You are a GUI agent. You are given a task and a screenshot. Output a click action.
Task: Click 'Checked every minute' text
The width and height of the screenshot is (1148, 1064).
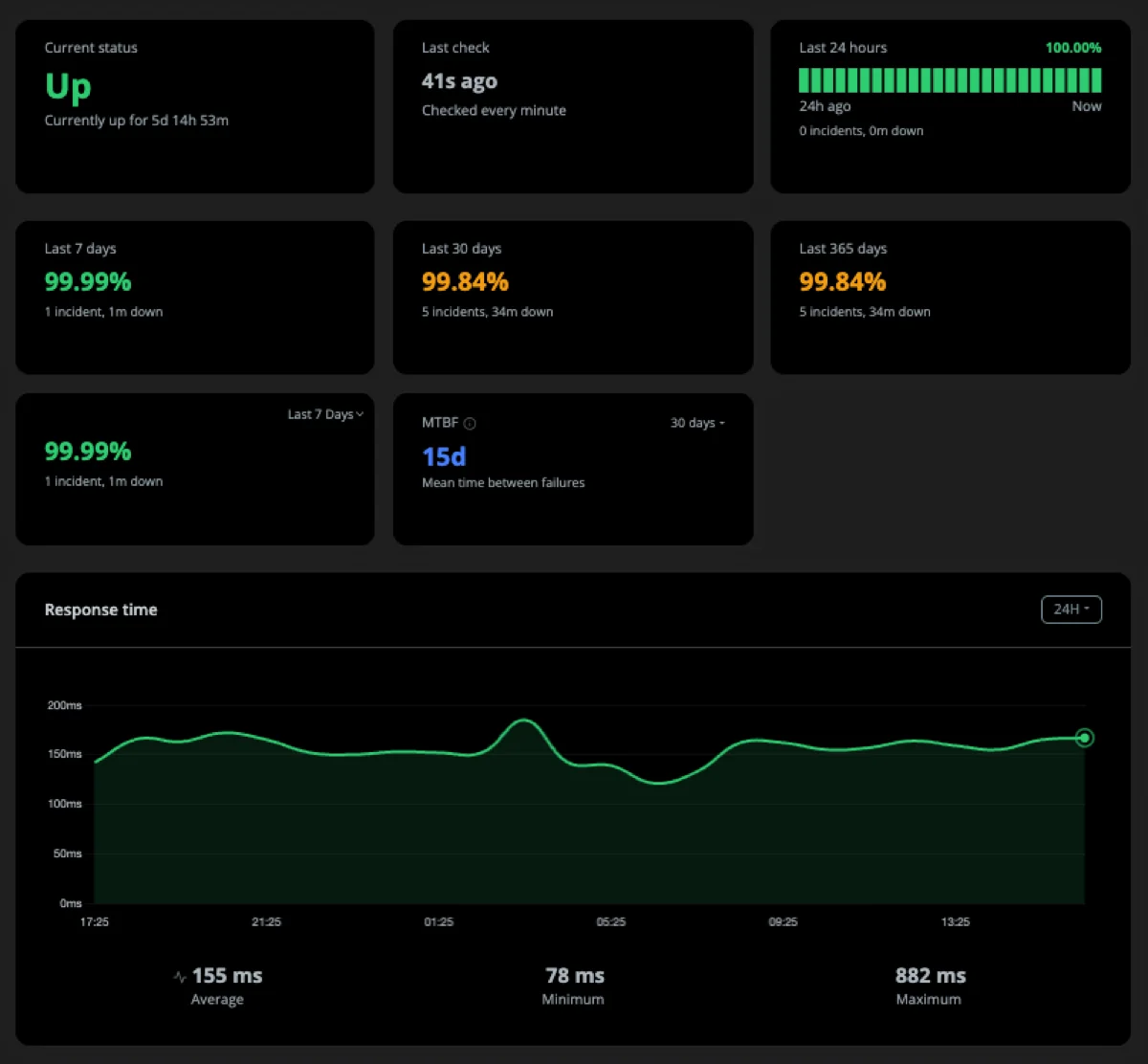(494, 110)
